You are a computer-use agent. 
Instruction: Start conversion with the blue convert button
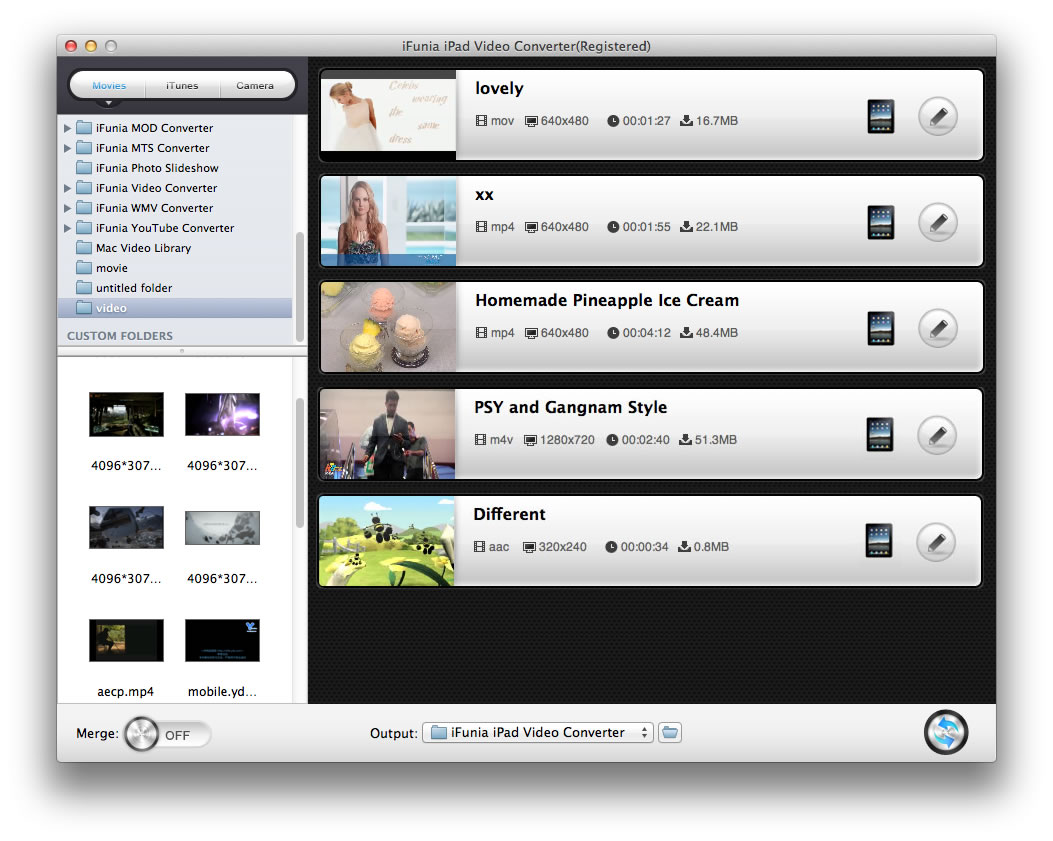click(x=946, y=732)
